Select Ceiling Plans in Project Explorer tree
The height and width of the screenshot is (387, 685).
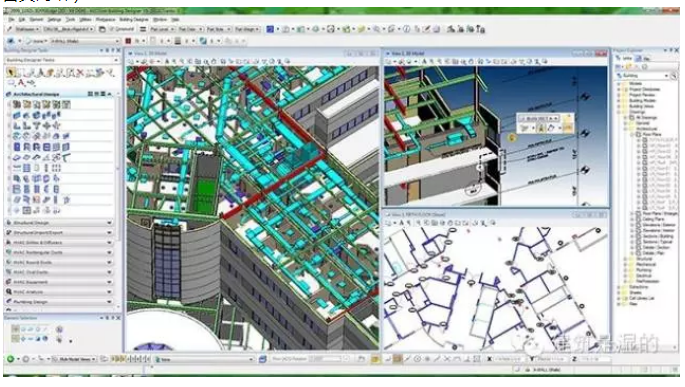(654, 219)
